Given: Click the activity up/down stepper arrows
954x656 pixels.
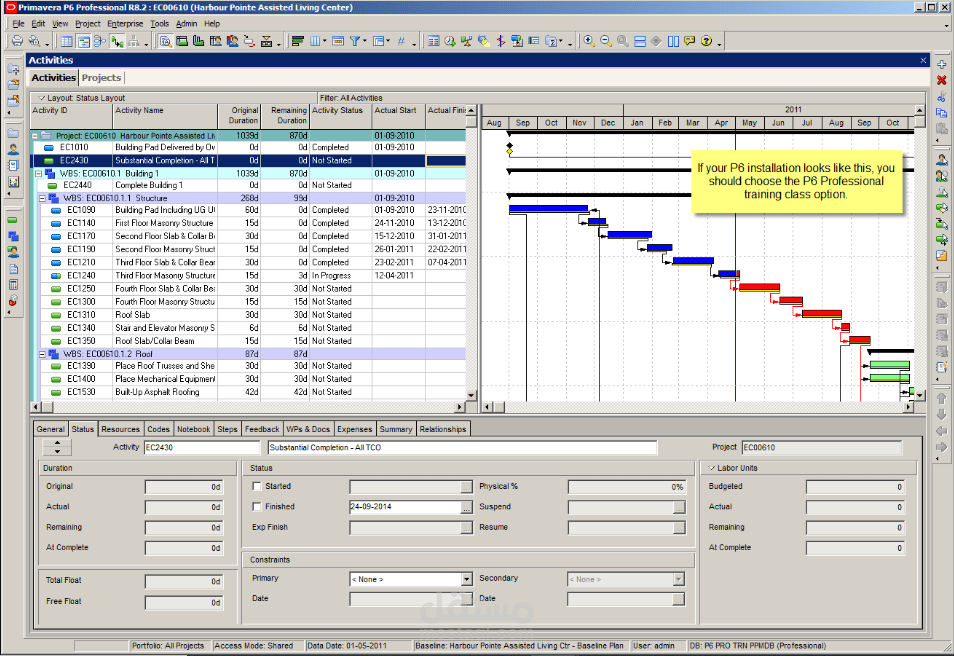Looking at the screenshot, I should point(57,447).
